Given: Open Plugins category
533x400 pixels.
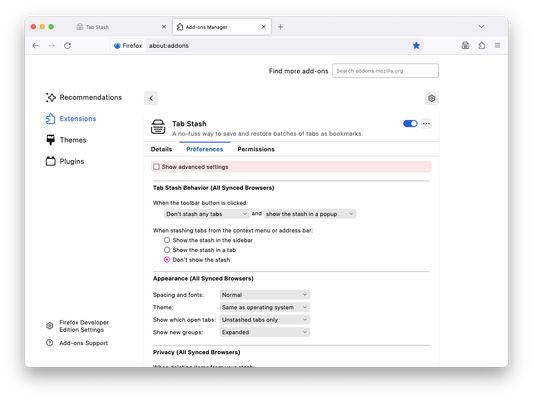Looking at the screenshot, I should pos(65,161).
